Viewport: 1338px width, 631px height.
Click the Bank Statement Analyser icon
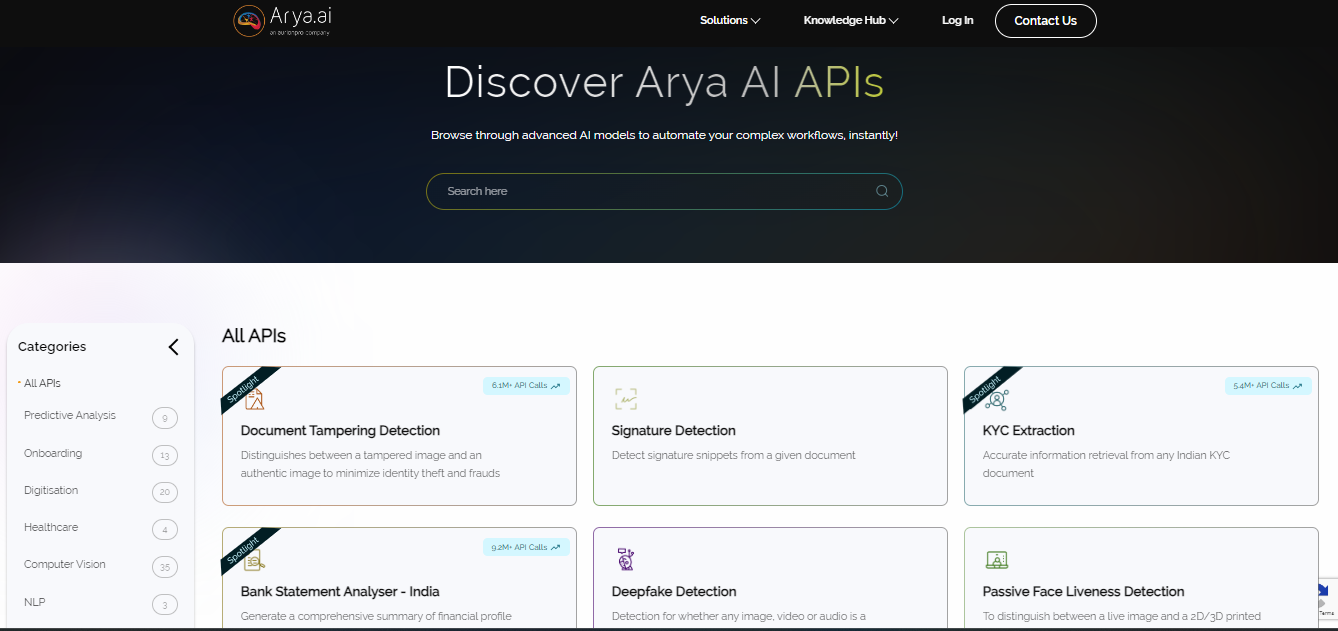point(255,560)
